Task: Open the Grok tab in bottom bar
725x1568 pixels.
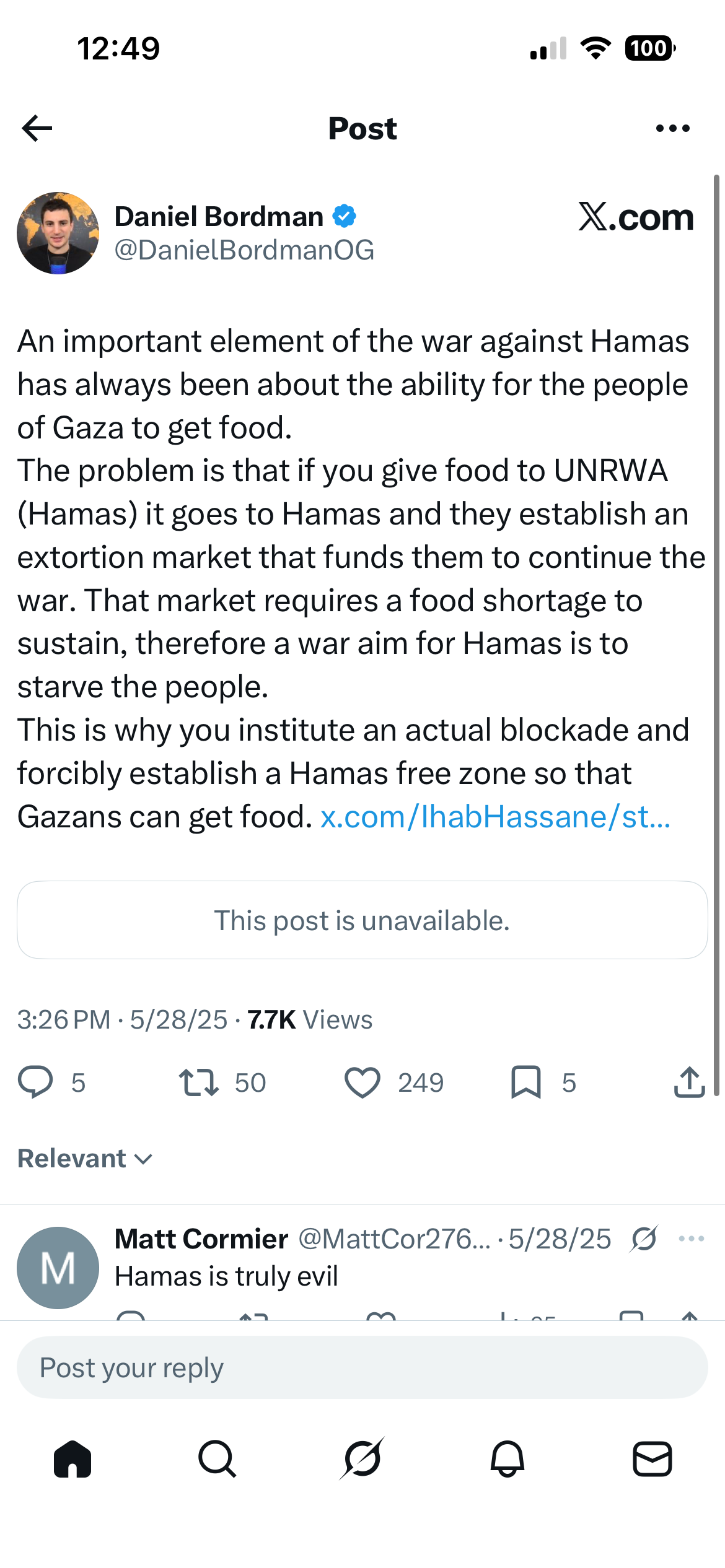Action: (x=362, y=1459)
